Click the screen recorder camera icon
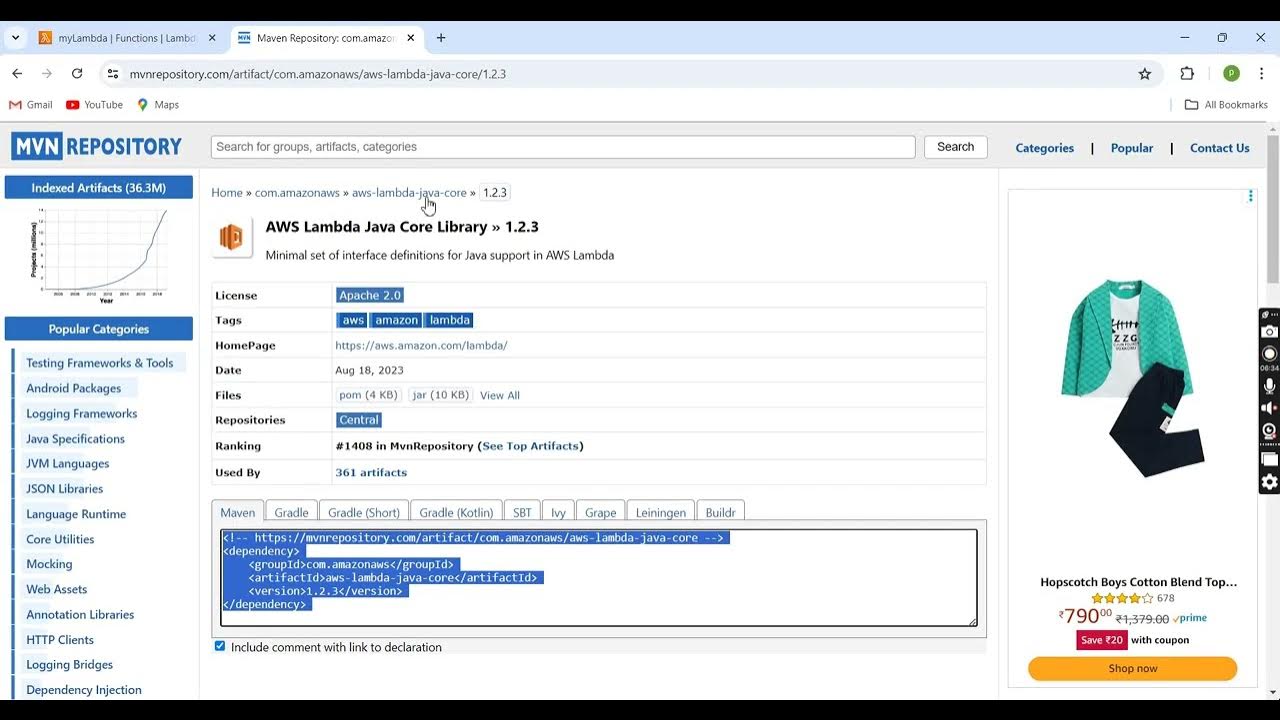Viewport: 1280px width, 720px height. (1269, 331)
